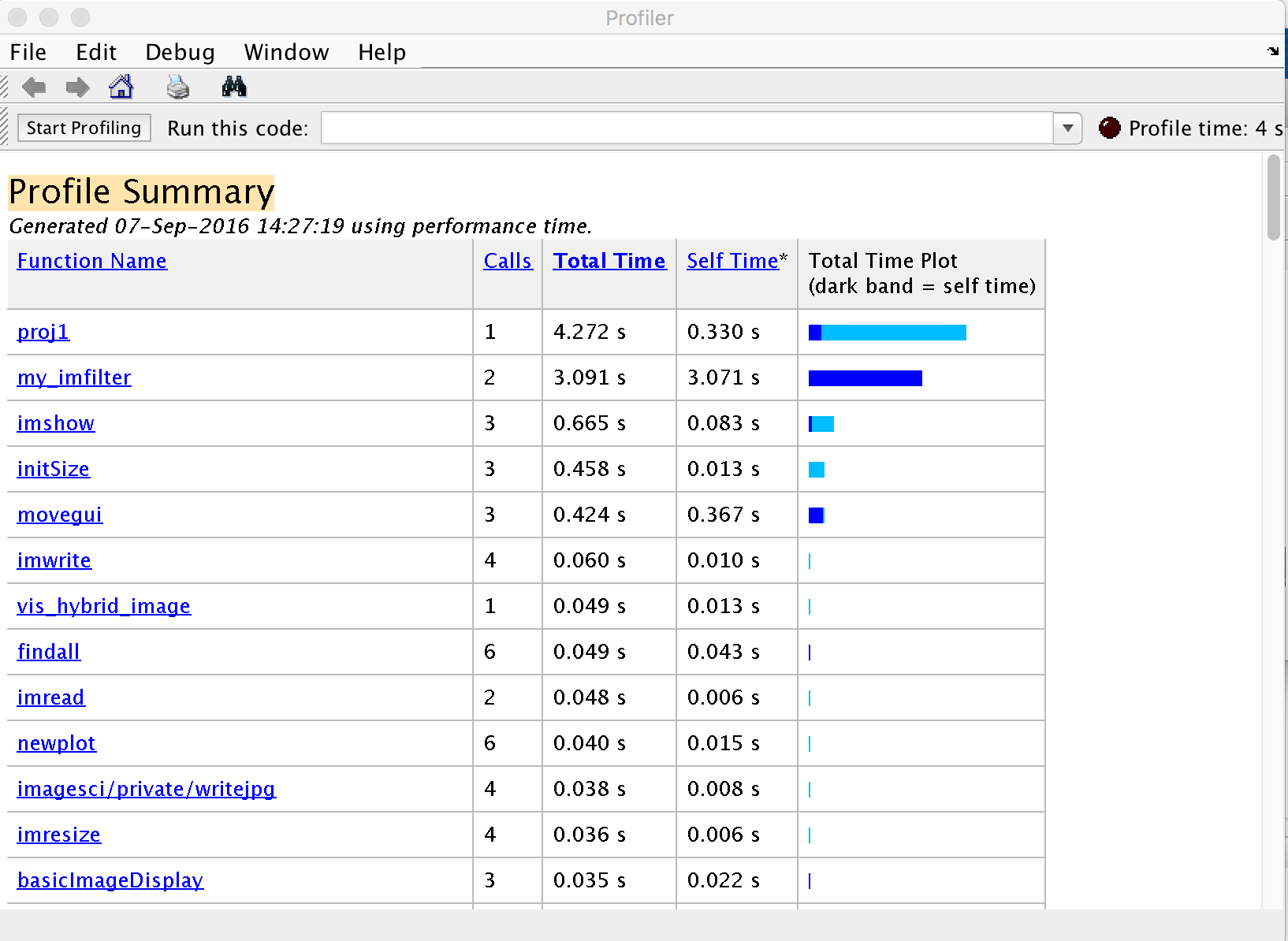Click the dock window arrow icon
The width and height of the screenshot is (1288, 941).
1272,51
